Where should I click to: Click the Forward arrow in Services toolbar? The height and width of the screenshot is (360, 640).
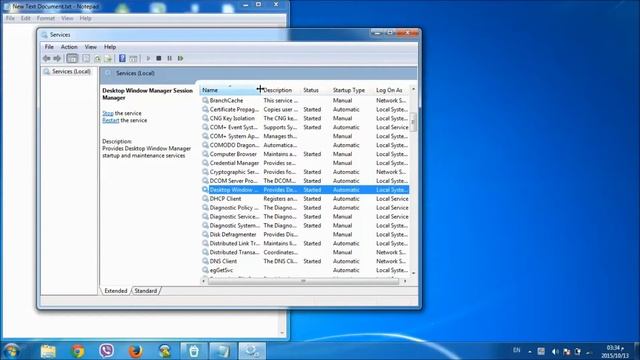point(57,58)
